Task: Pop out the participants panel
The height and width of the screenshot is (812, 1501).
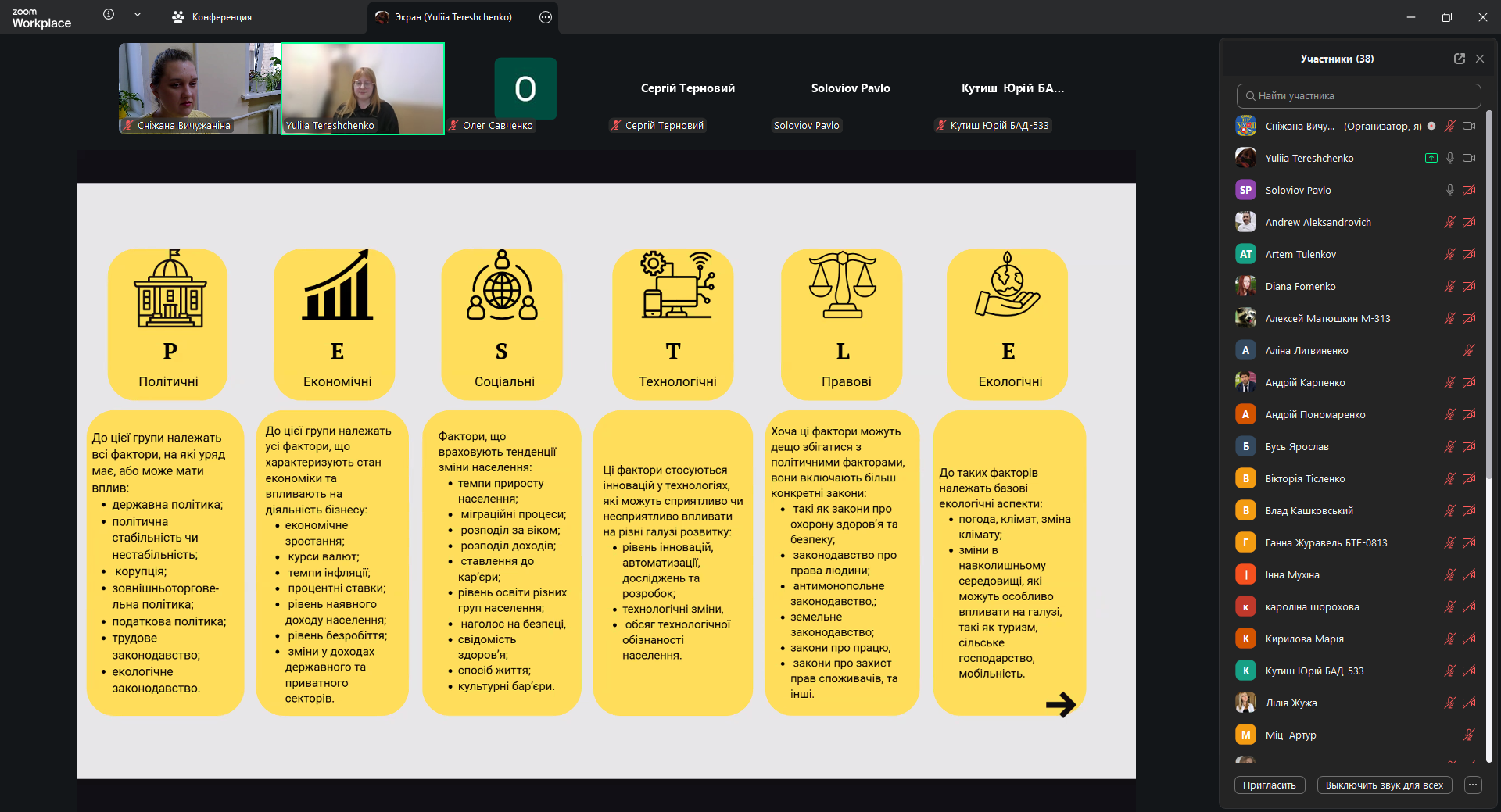Action: (1459, 59)
